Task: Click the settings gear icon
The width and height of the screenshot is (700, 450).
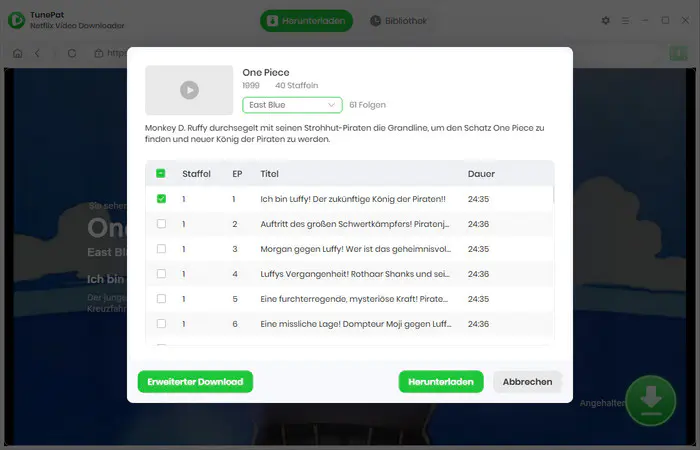Action: coord(605,21)
